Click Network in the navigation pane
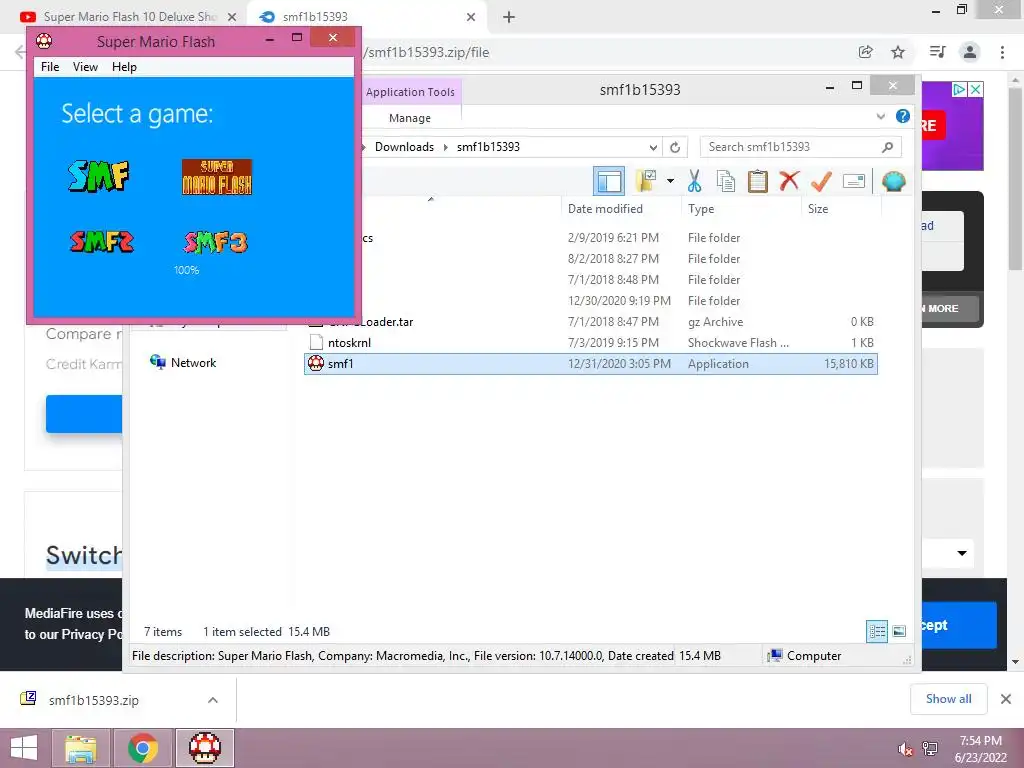The image size is (1024, 768). point(184,362)
